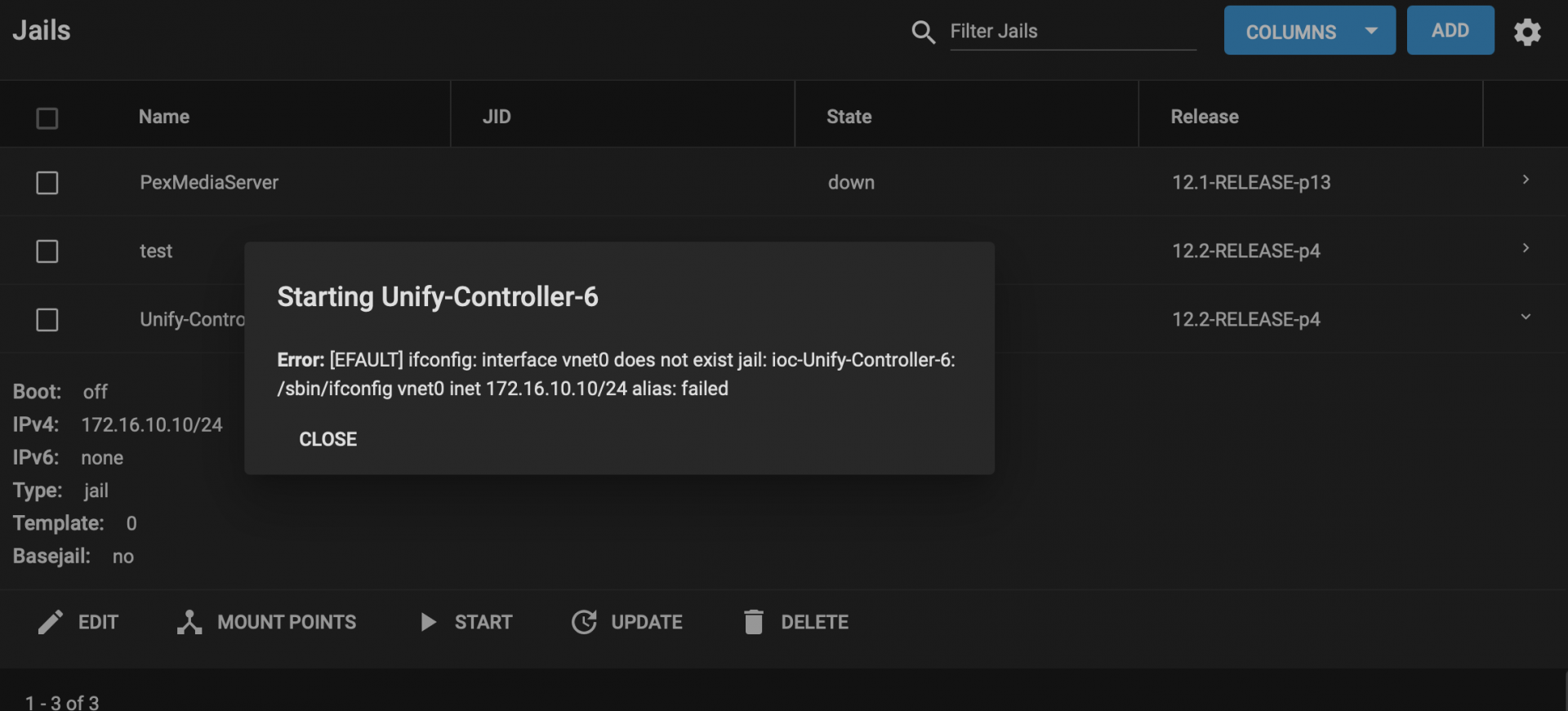Click the IPv4 address 172.16.10.10/24 in jail details

pos(152,425)
